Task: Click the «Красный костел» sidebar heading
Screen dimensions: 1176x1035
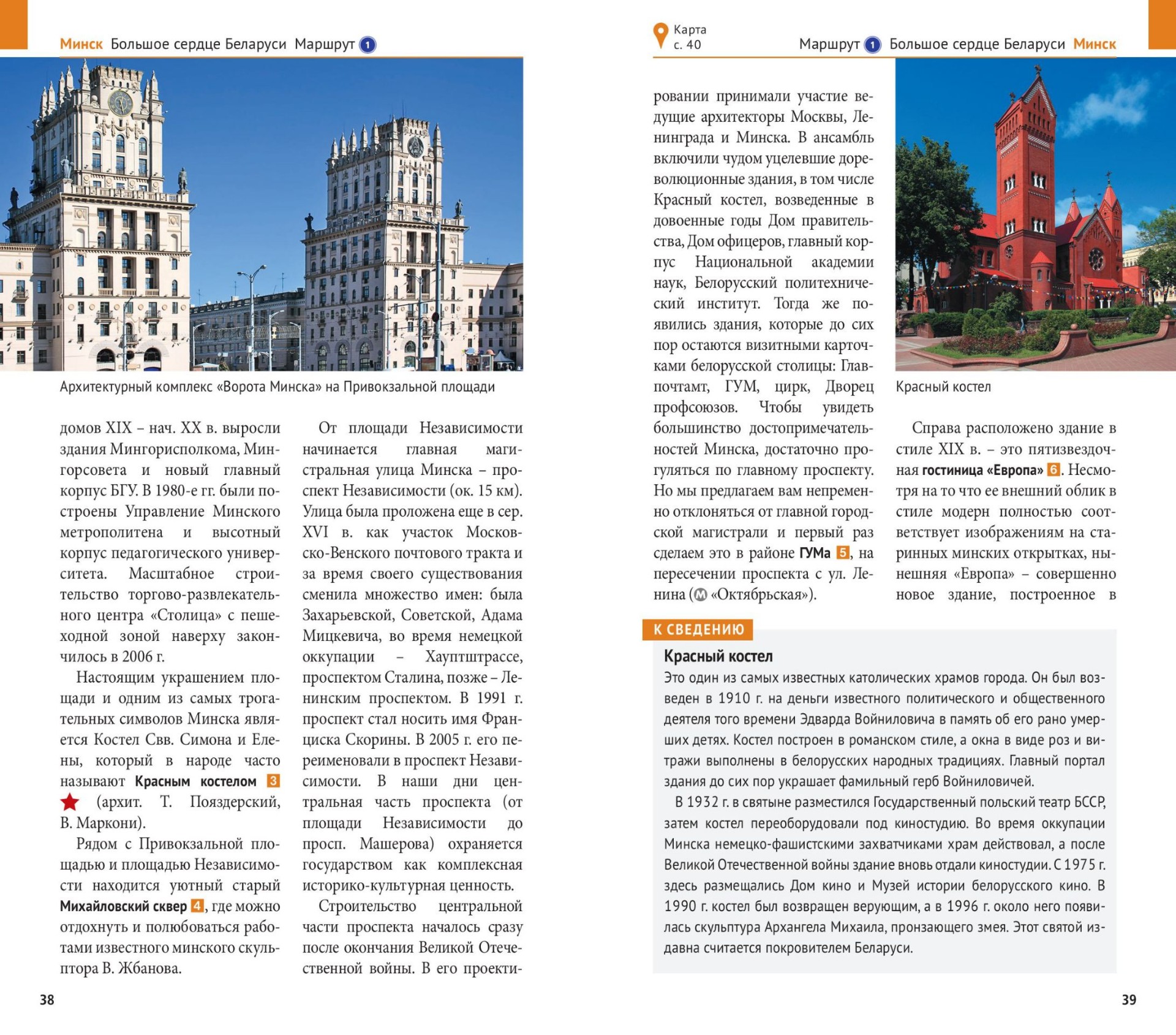Action: (718, 656)
